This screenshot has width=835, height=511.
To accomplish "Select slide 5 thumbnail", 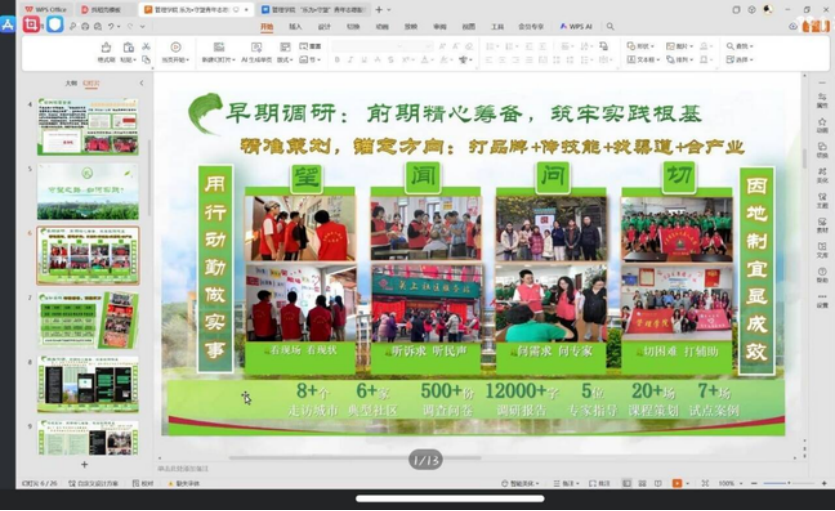I will (x=88, y=191).
